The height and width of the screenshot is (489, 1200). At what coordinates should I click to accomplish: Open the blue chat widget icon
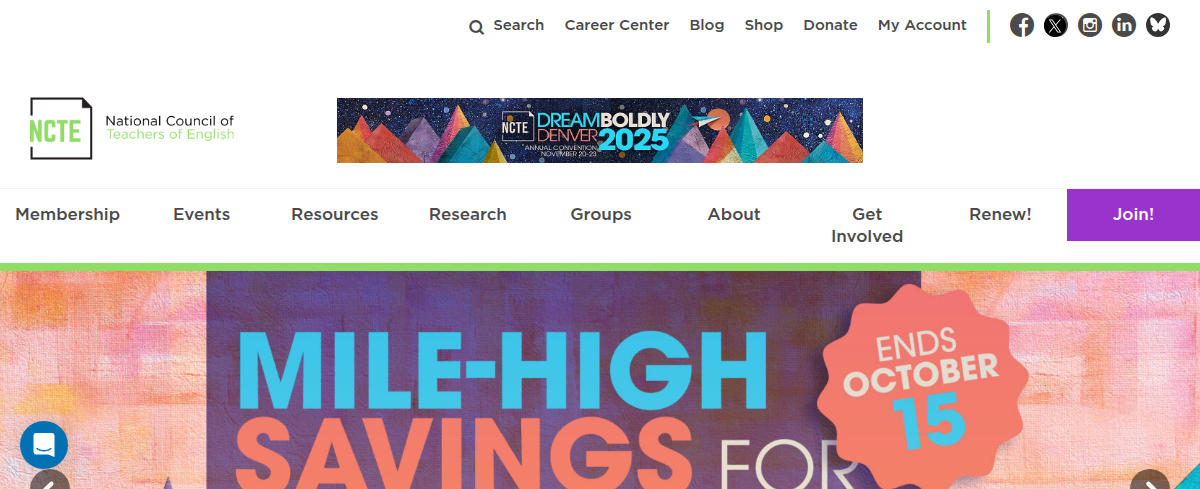pyautogui.click(x=44, y=445)
